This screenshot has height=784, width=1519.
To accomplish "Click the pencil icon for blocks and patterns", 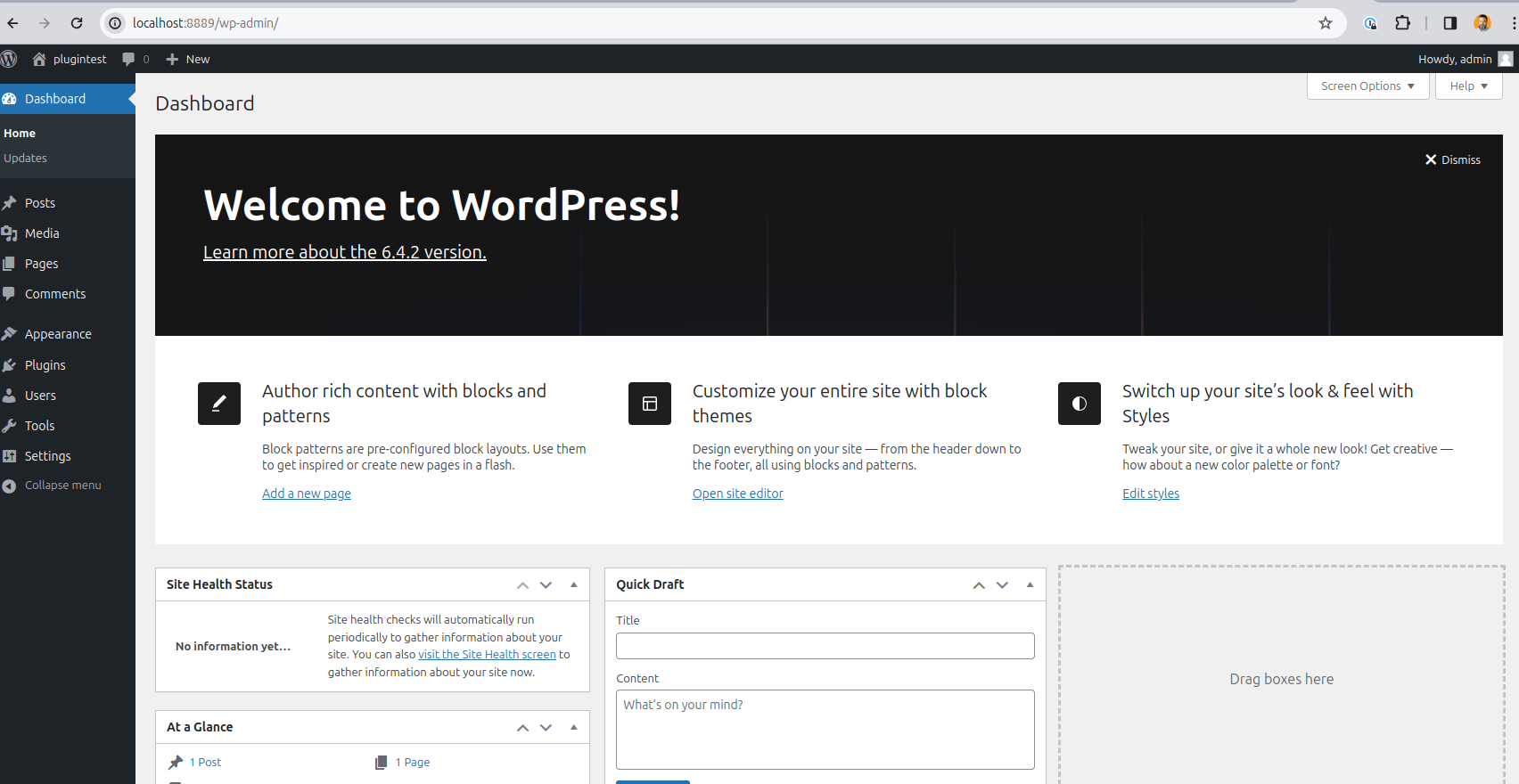I will point(219,404).
